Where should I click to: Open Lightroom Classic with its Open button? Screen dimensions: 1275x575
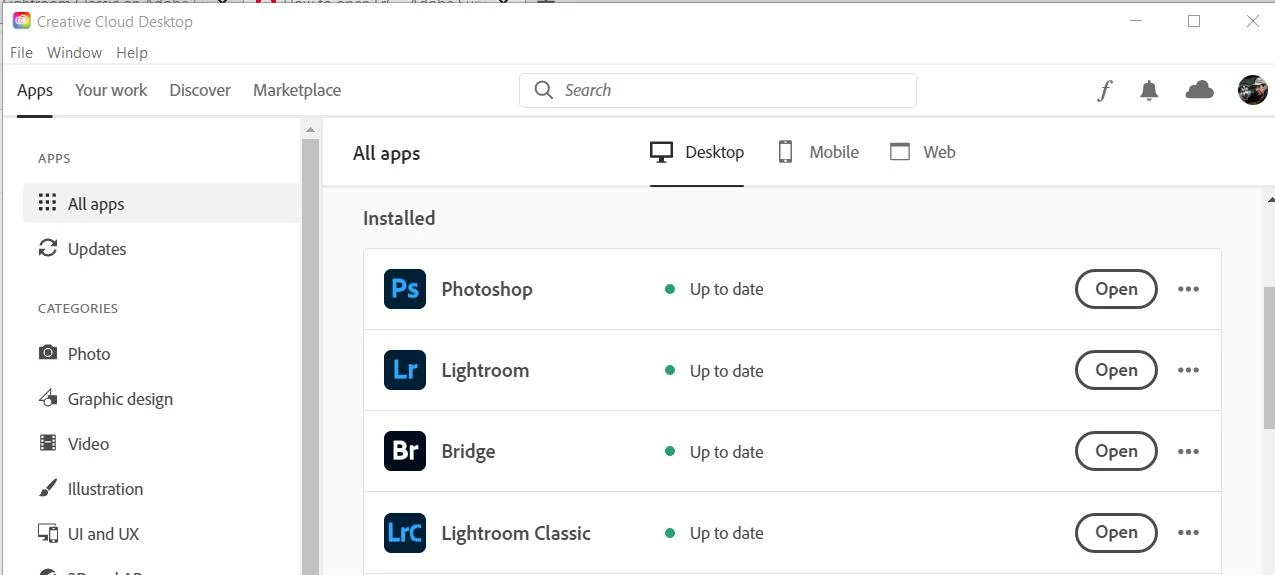click(1116, 532)
